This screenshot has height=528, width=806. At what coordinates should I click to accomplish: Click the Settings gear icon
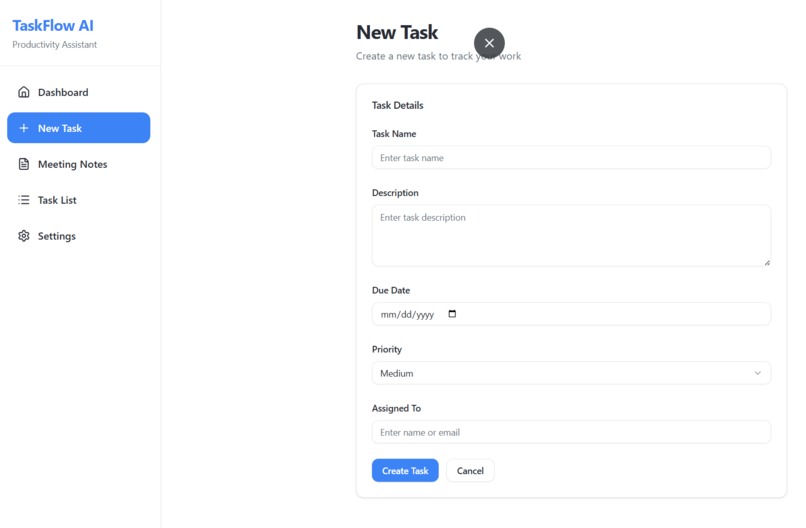(x=24, y=236)
